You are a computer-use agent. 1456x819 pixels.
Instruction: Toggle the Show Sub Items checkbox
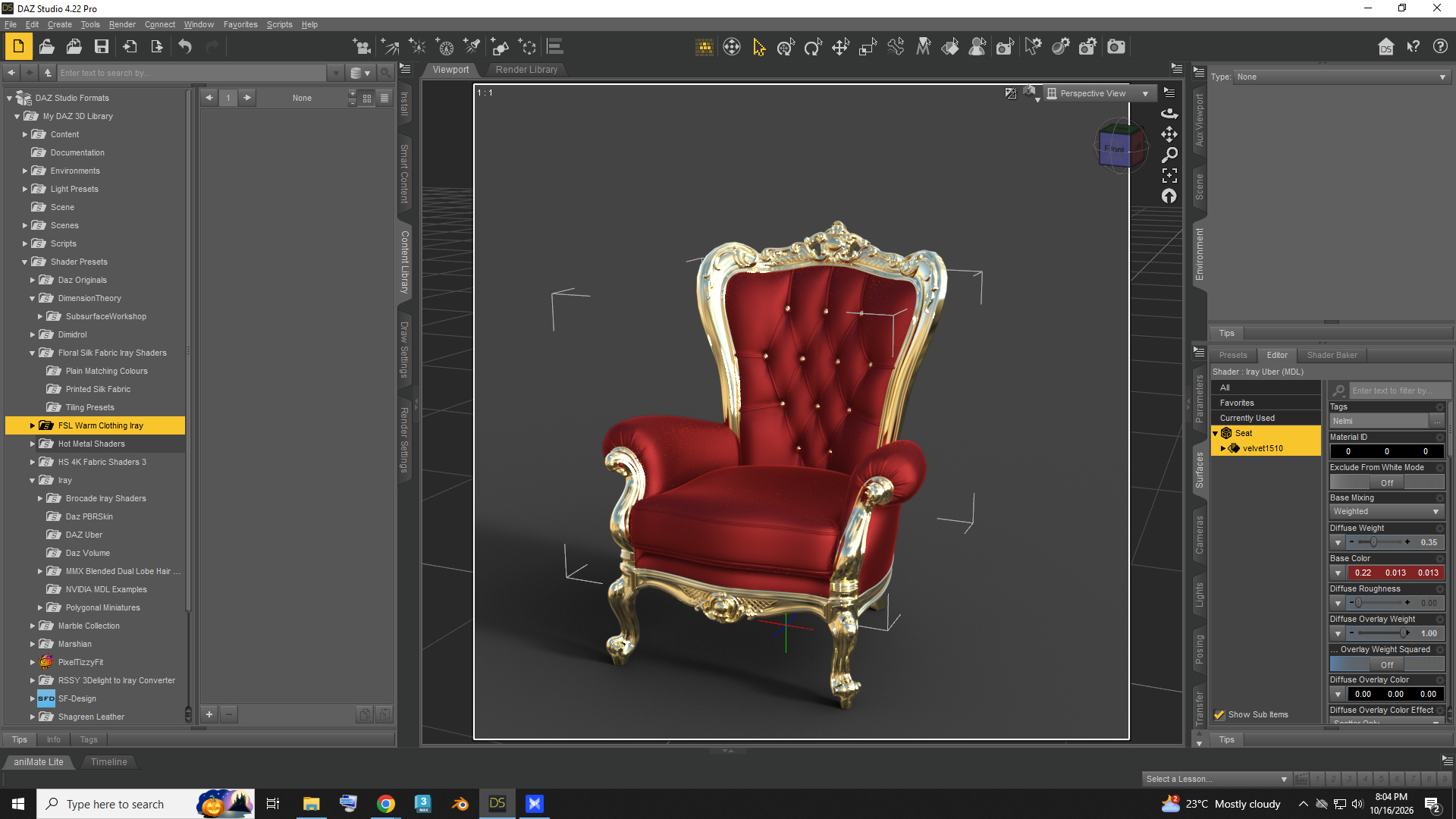coord(1219,714)
